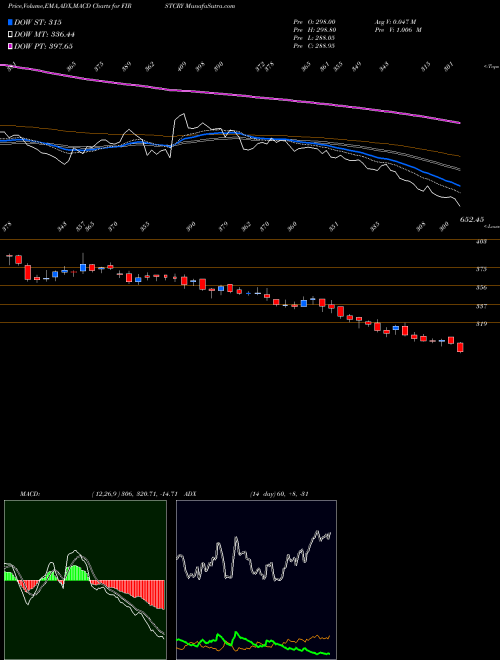Open the green MACD histogram panel

(85, 580)
